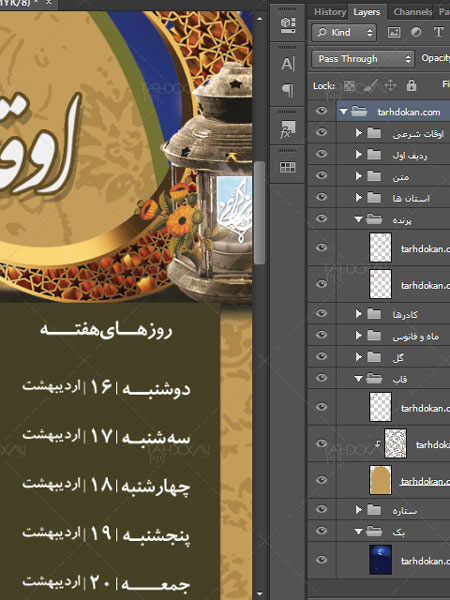
Task: Switch to the Channels tab
Action: click(x=412, y=12)
